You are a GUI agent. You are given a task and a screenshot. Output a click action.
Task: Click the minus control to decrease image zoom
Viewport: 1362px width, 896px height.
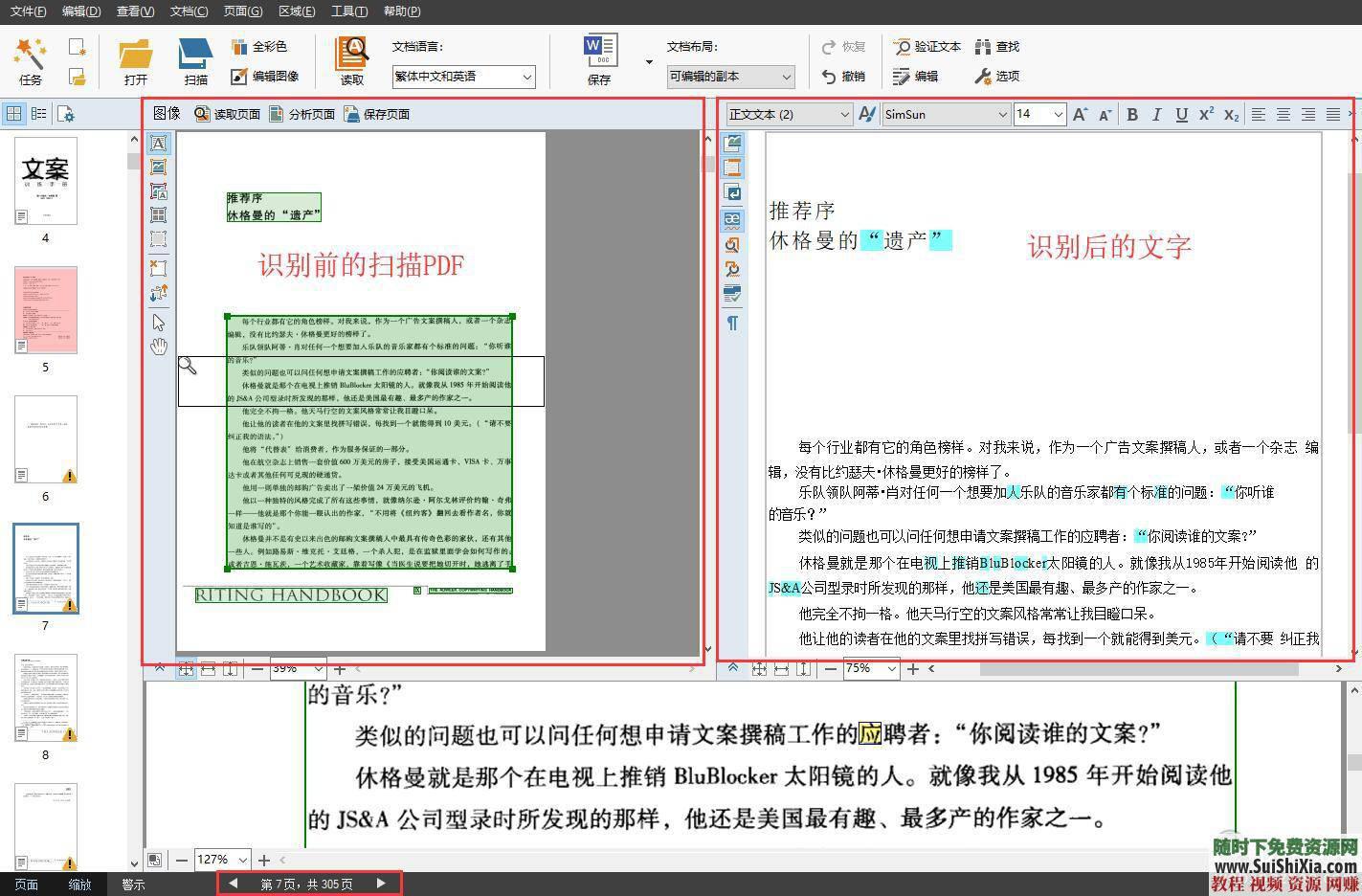[x=257, y=668]
